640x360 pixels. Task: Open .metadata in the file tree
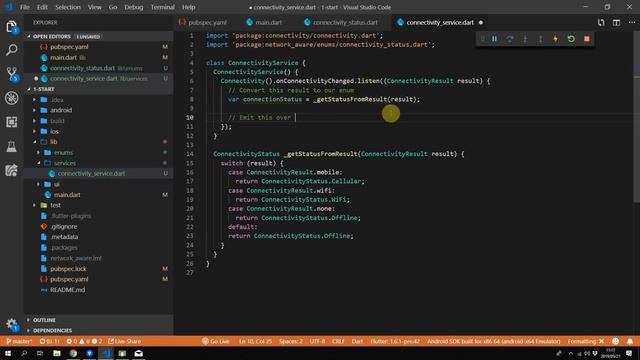(64, 237)
